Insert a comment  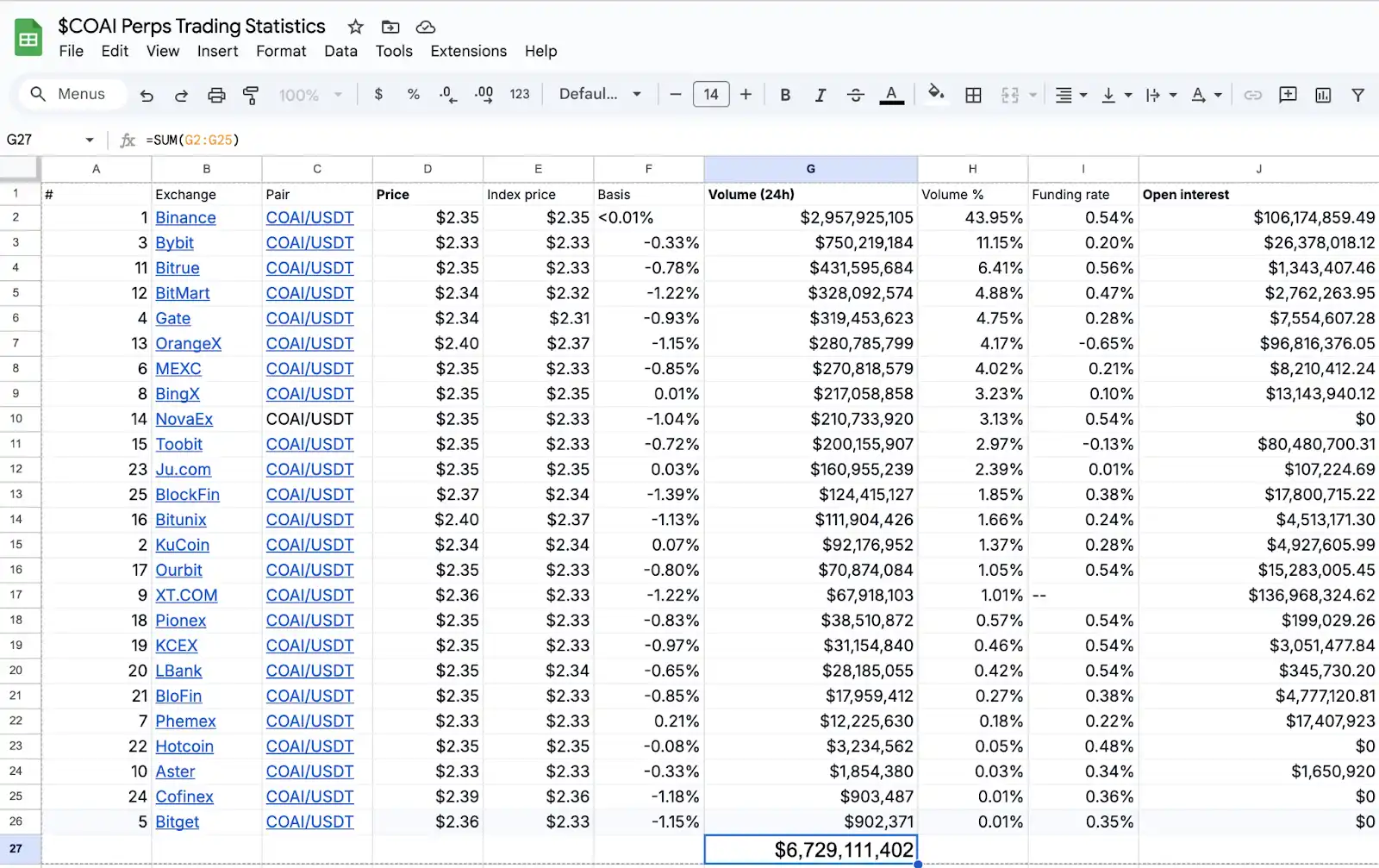(x=1288, y=95)
